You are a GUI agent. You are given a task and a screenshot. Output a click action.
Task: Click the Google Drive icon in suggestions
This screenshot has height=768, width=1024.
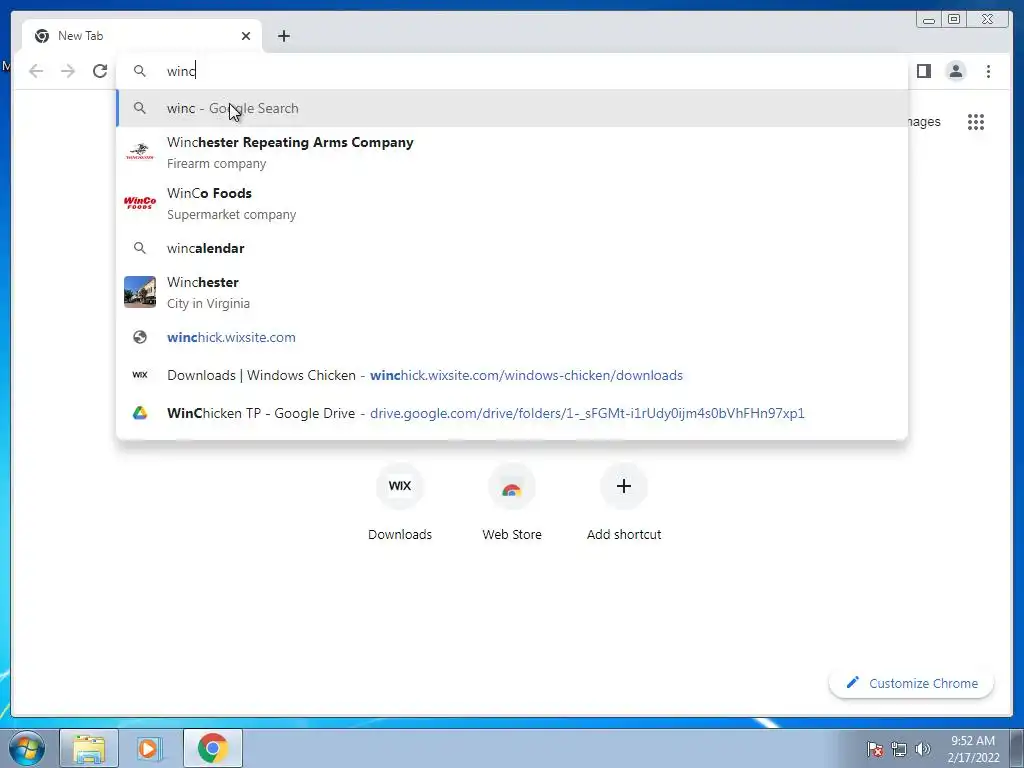point(140,413)
